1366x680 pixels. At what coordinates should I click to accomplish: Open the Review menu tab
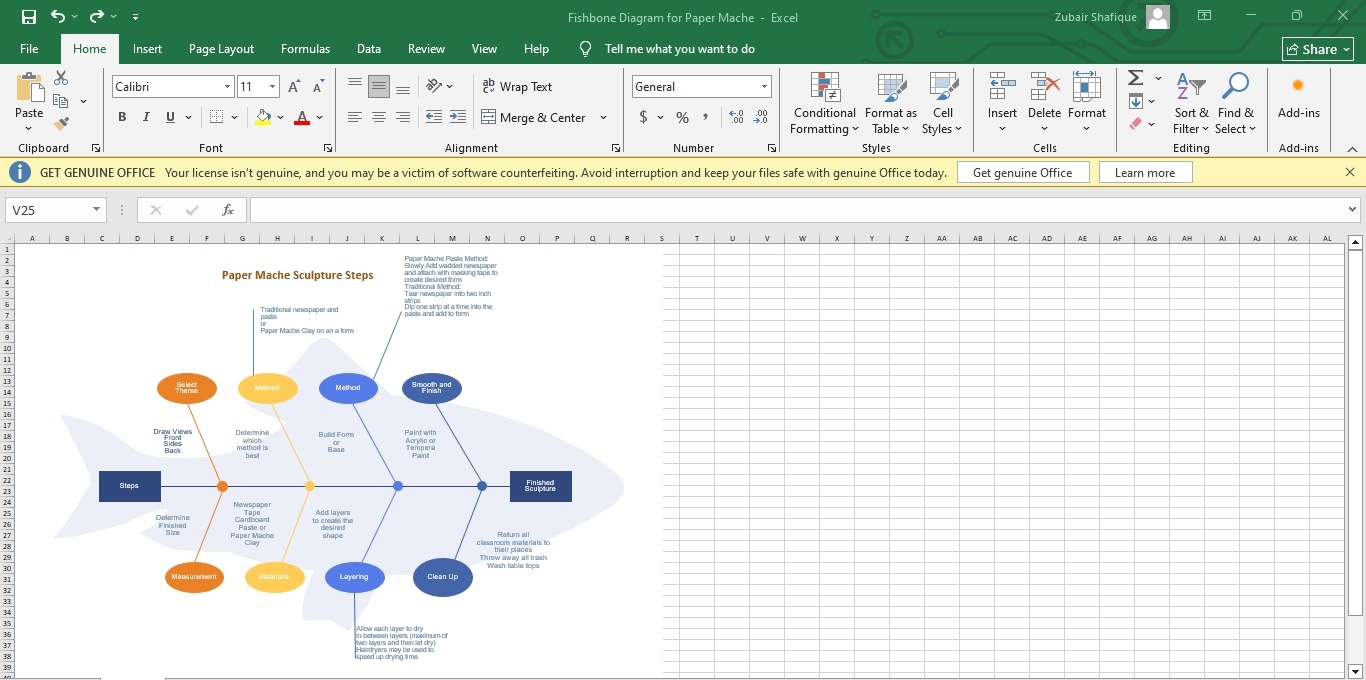coord(426,48)
